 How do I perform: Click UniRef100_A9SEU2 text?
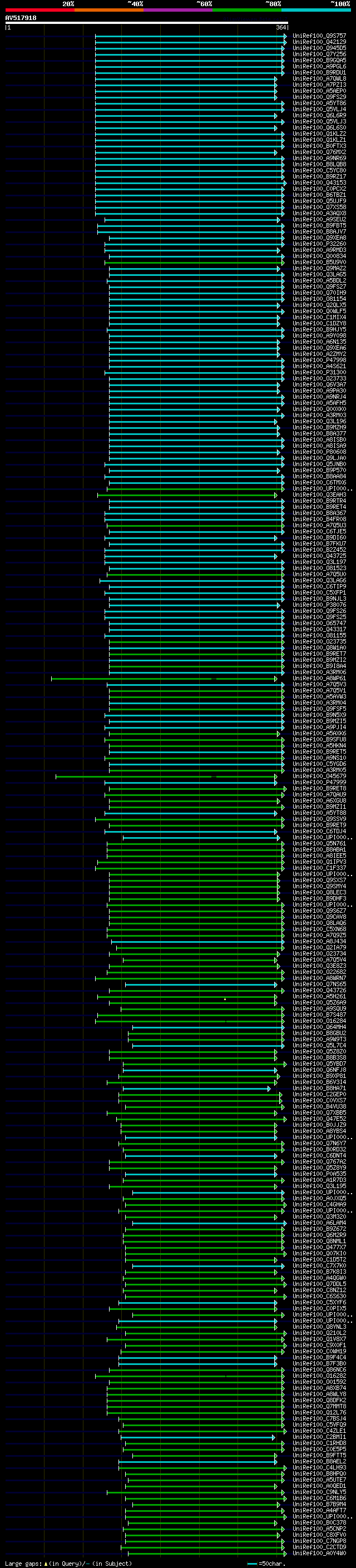pyautogui.click(x=319, y=220)
